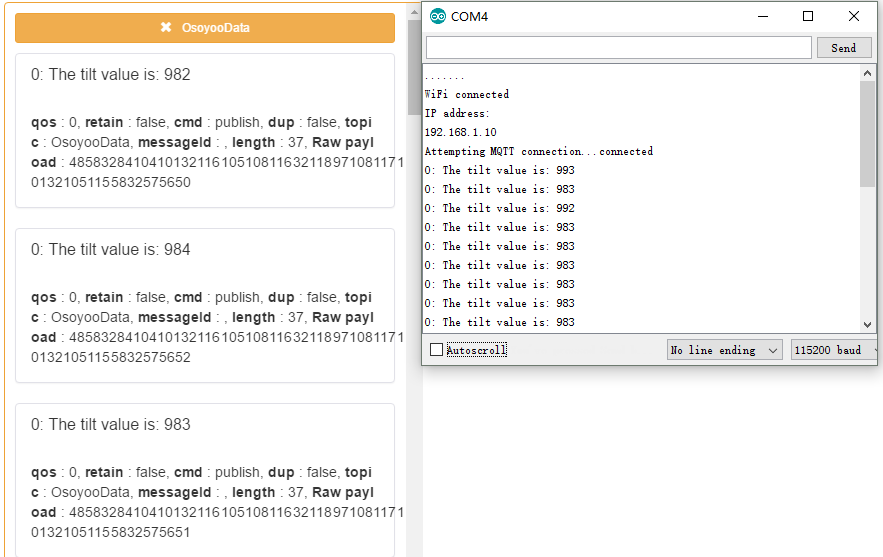Viewport: 883px width, 557px height.
Task: Open the 115200 baud rate dropdown
Action: 834,350
